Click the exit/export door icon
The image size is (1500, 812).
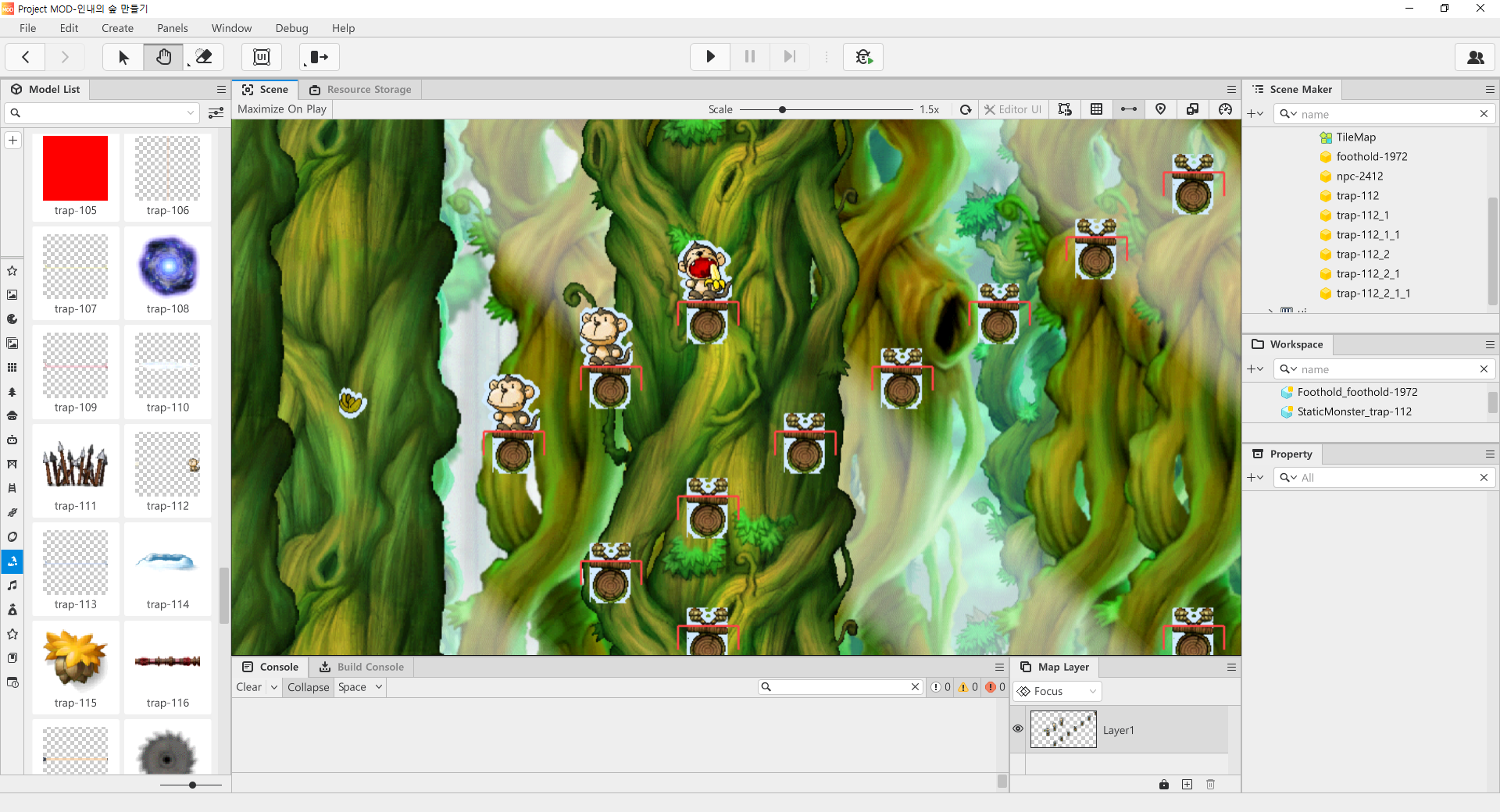coord(319,57)
